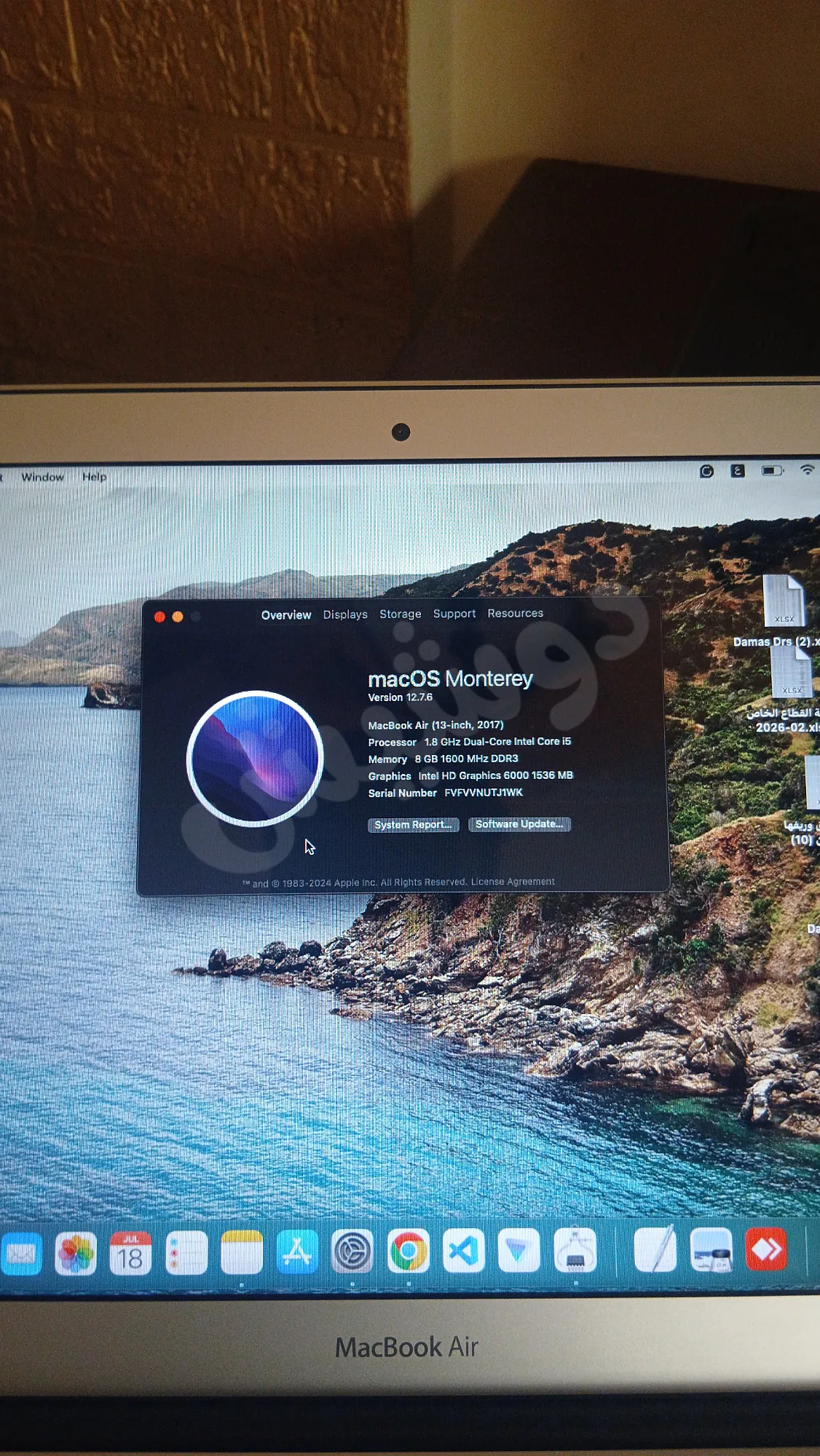Click "Intel HD Graphics 6000 1536 MB" text
The height and width of the screenshot is (1456, 820).
point(496,775)
